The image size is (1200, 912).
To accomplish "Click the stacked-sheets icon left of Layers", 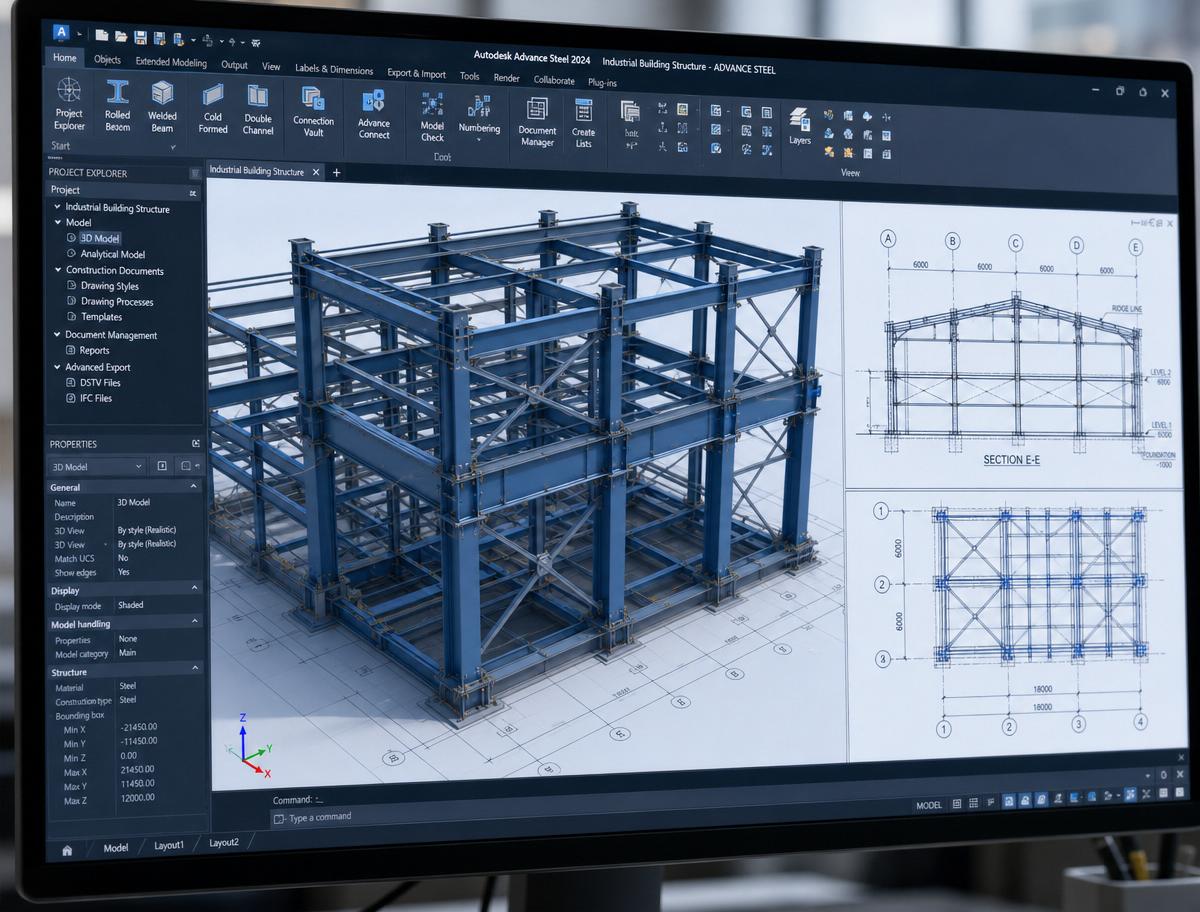I will pos(630,111).
